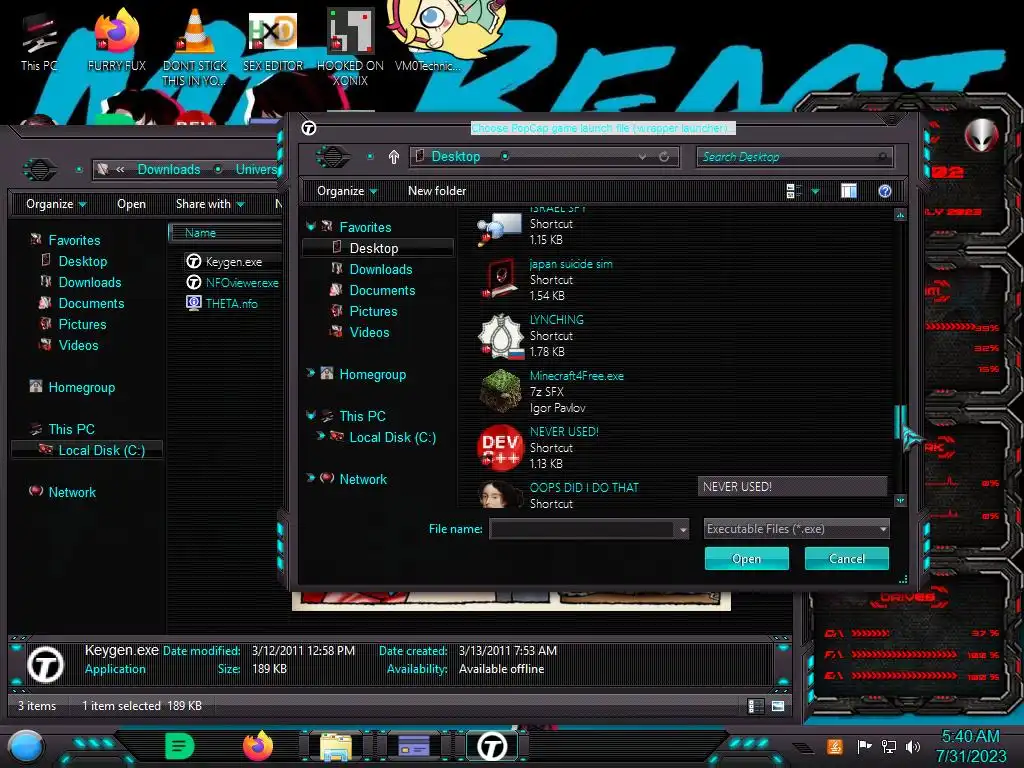Open the SEX EDITOR HxD desktop shortcut
Image resolution: width=1024 pixels, height=768 pixels.
(273, 42)
